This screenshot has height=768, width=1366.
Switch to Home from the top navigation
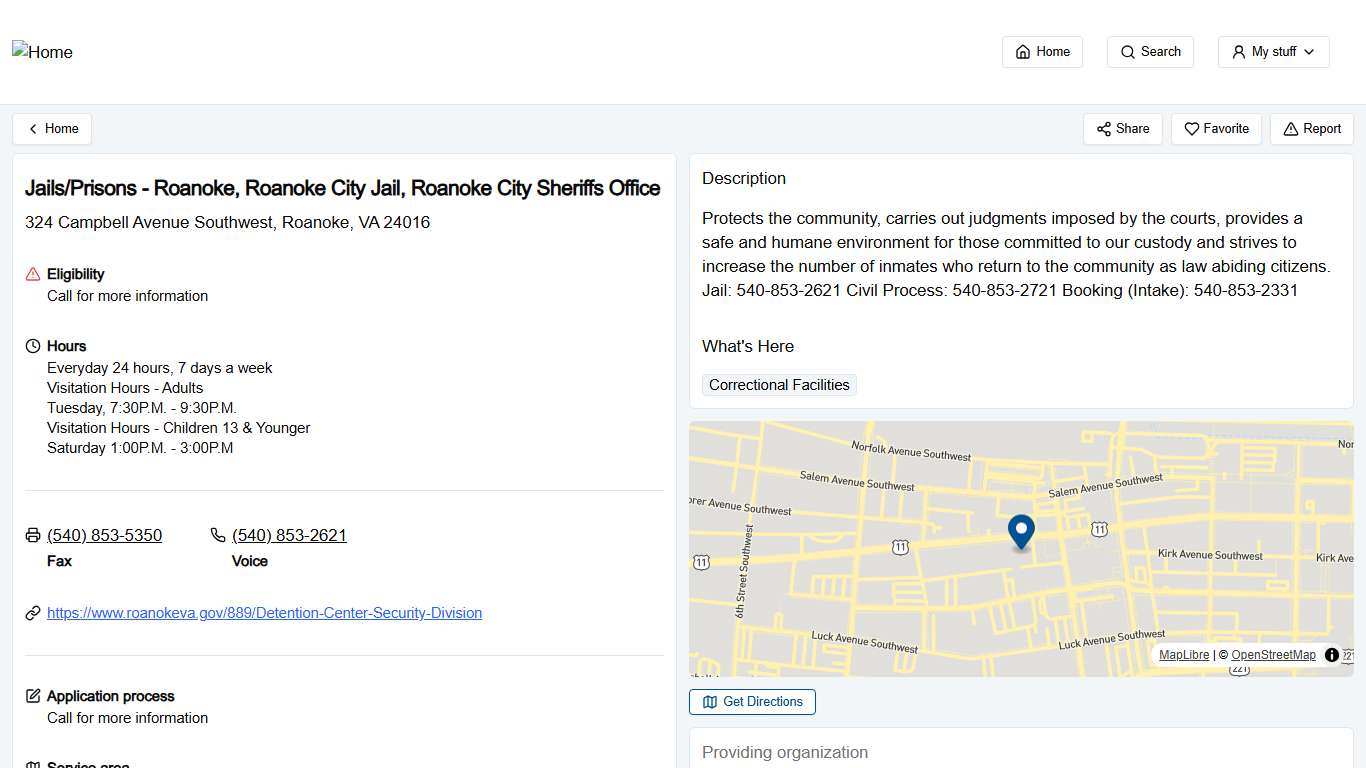pos(1042,52)
